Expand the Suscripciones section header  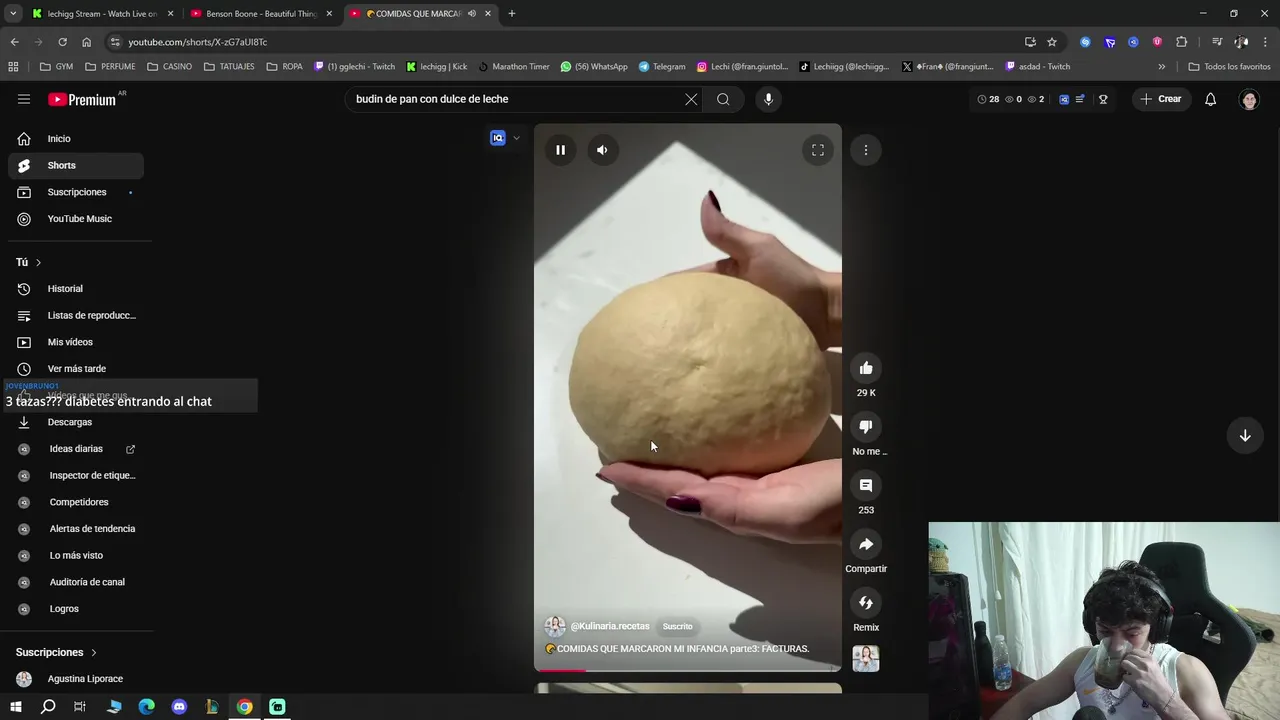[x=57, y=652]
